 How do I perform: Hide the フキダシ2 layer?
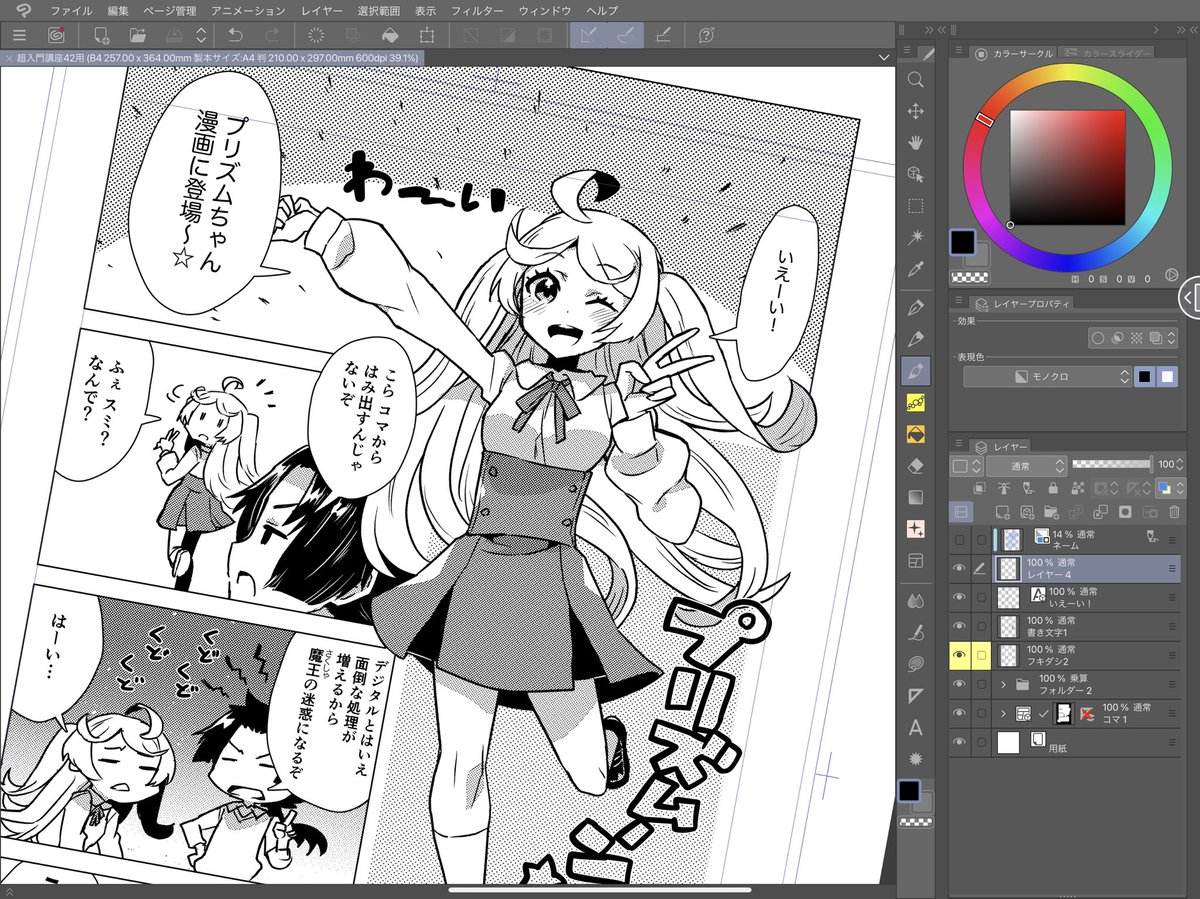click(961, 655)
